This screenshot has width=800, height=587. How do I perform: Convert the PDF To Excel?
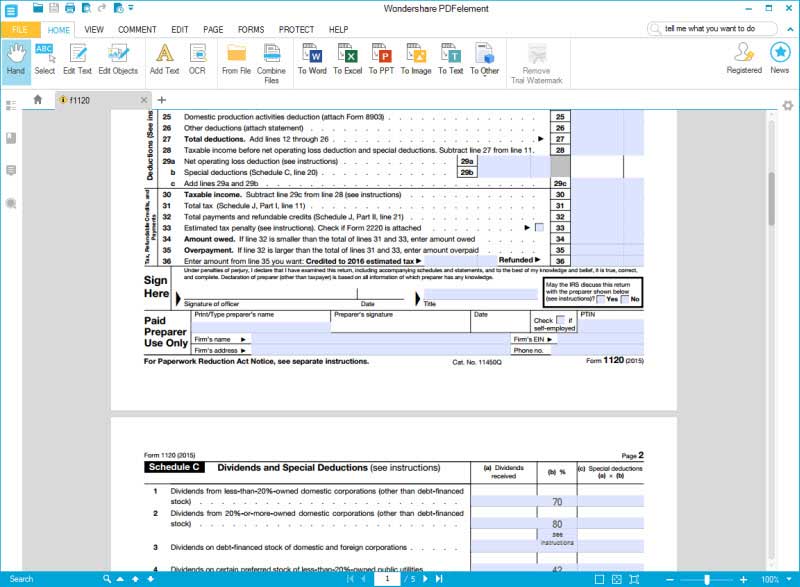[x=347, y=60]
